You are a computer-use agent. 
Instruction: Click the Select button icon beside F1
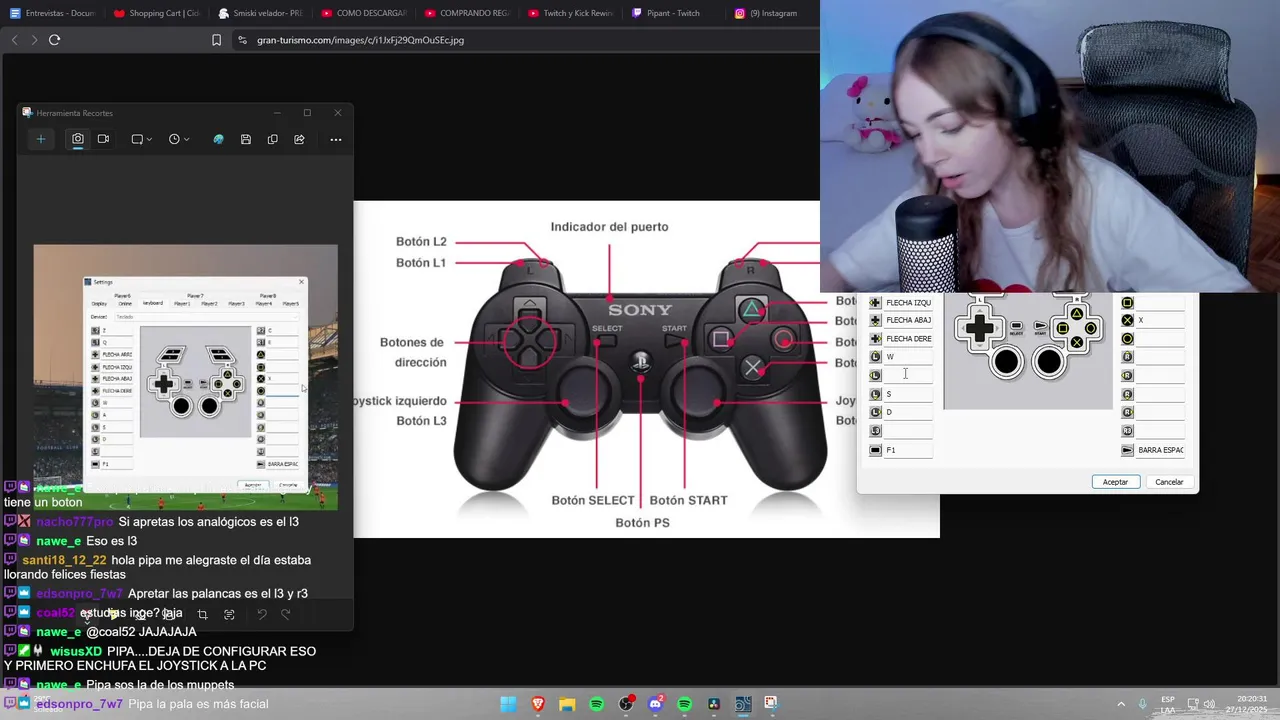(x=876, y=450)
